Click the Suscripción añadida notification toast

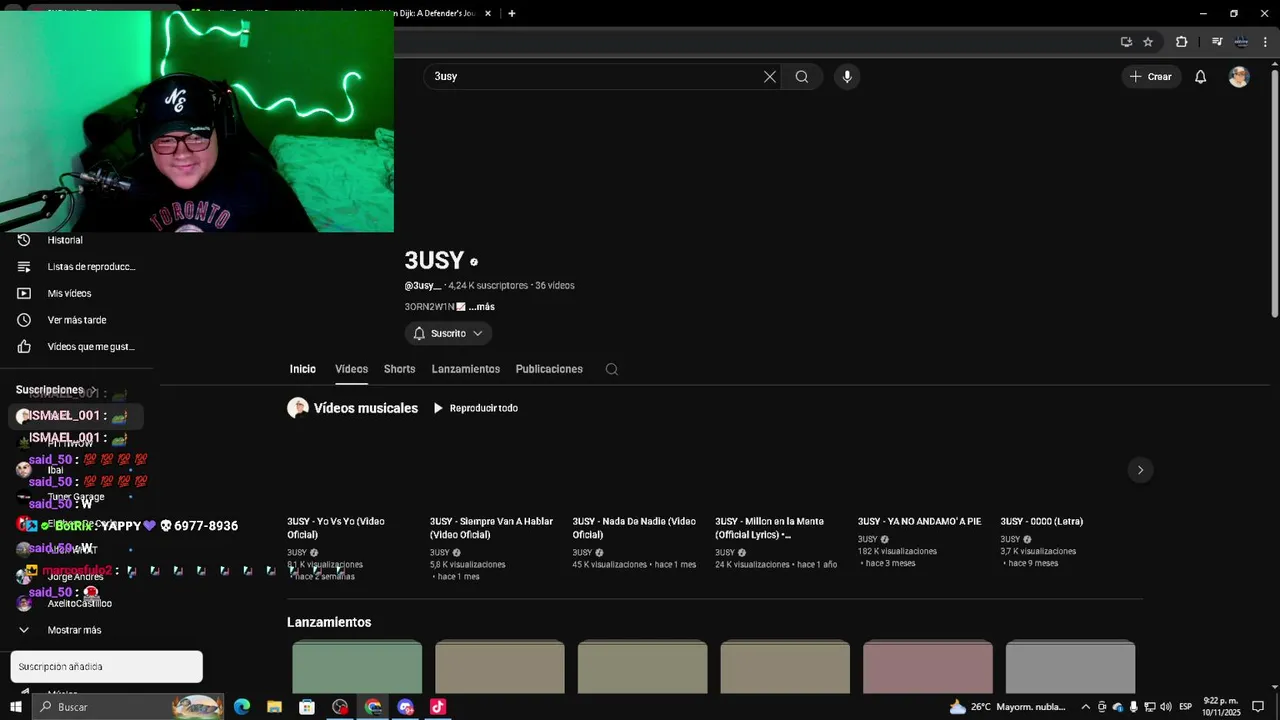pos(106,667)
